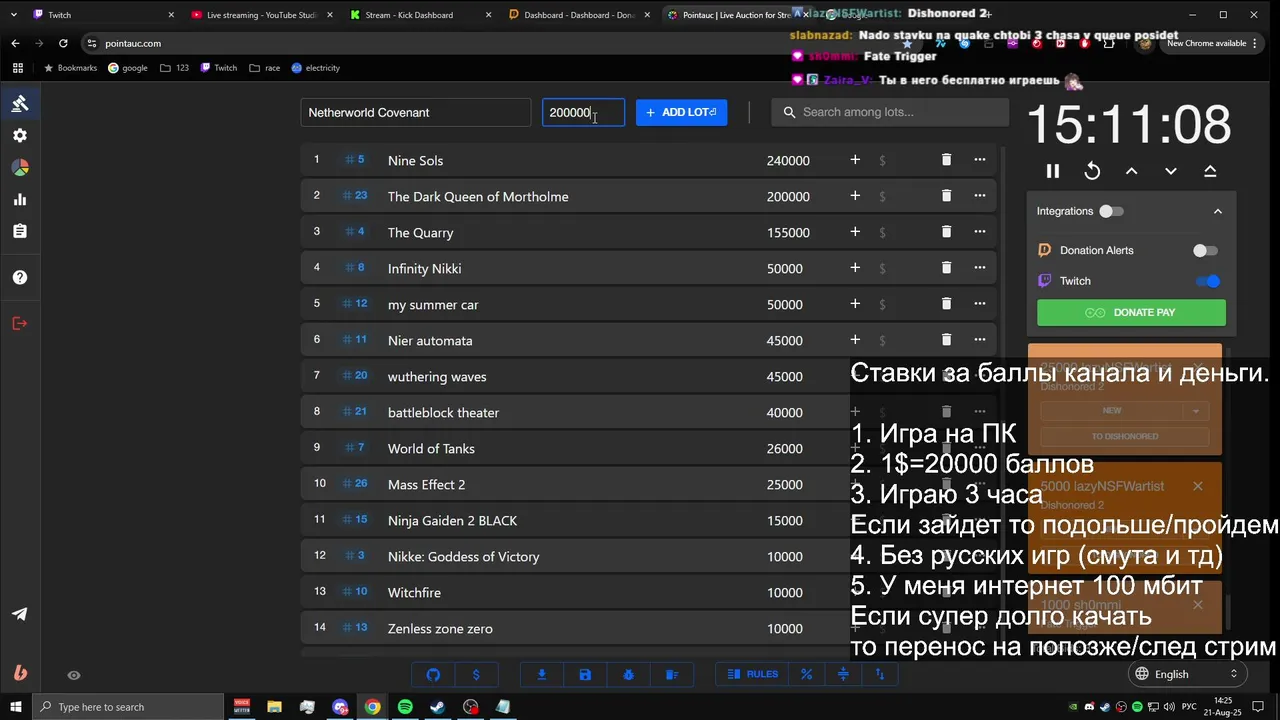Collapse the Integrations panel chevron
The image size is (1280, 720).
(1218, 211)
